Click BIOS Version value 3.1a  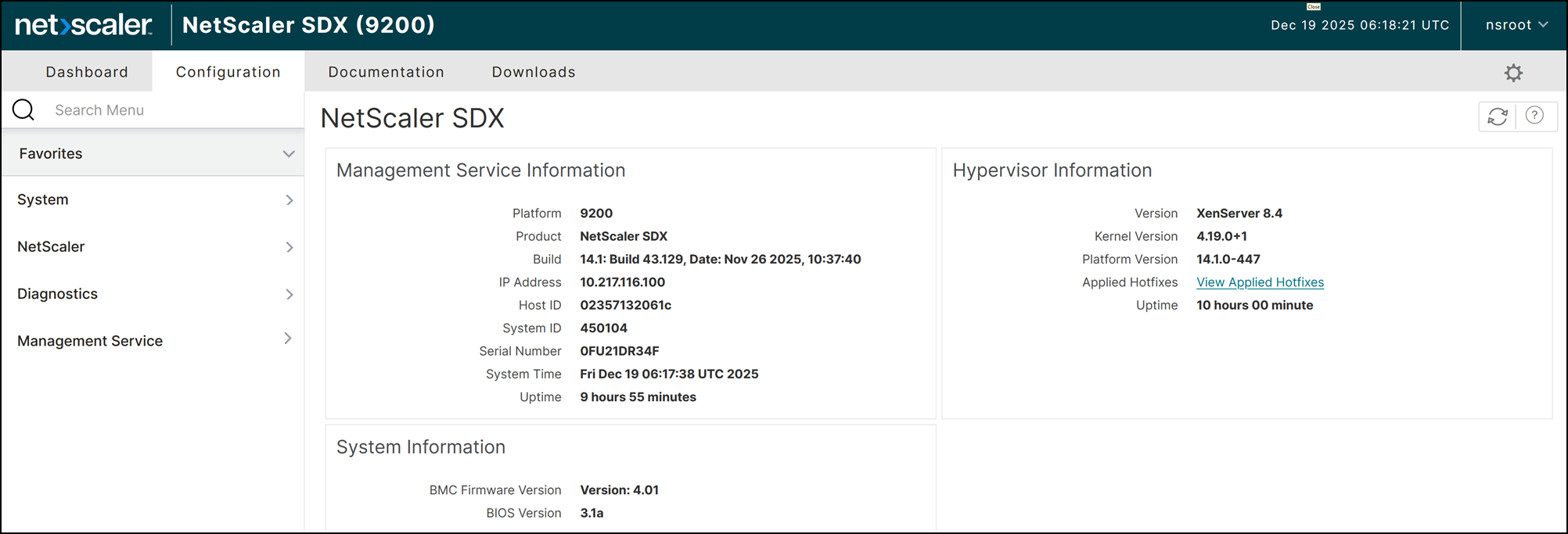coord(592,513)
